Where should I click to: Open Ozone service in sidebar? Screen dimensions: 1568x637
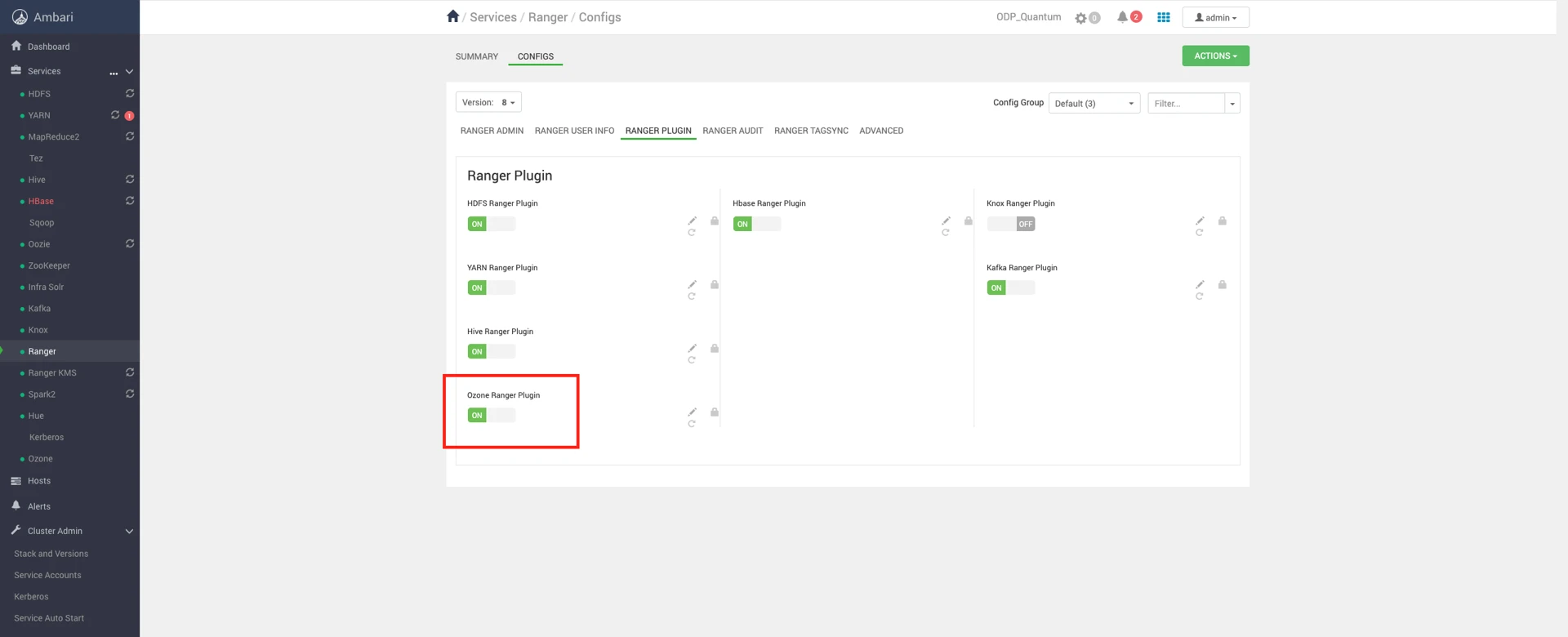(40, 459)
